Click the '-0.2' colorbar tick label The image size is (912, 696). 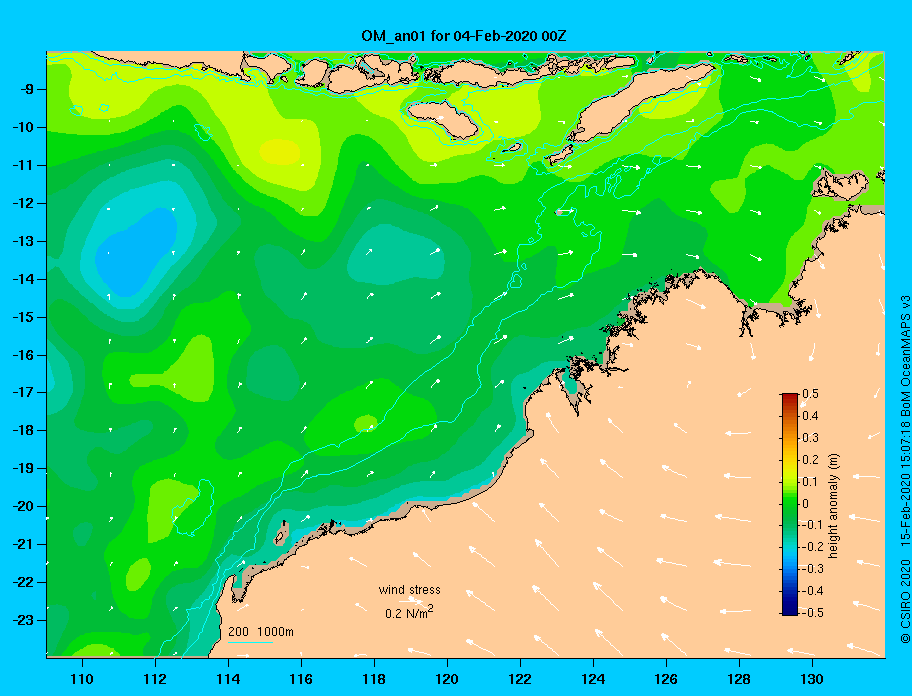tap(812, 547)
